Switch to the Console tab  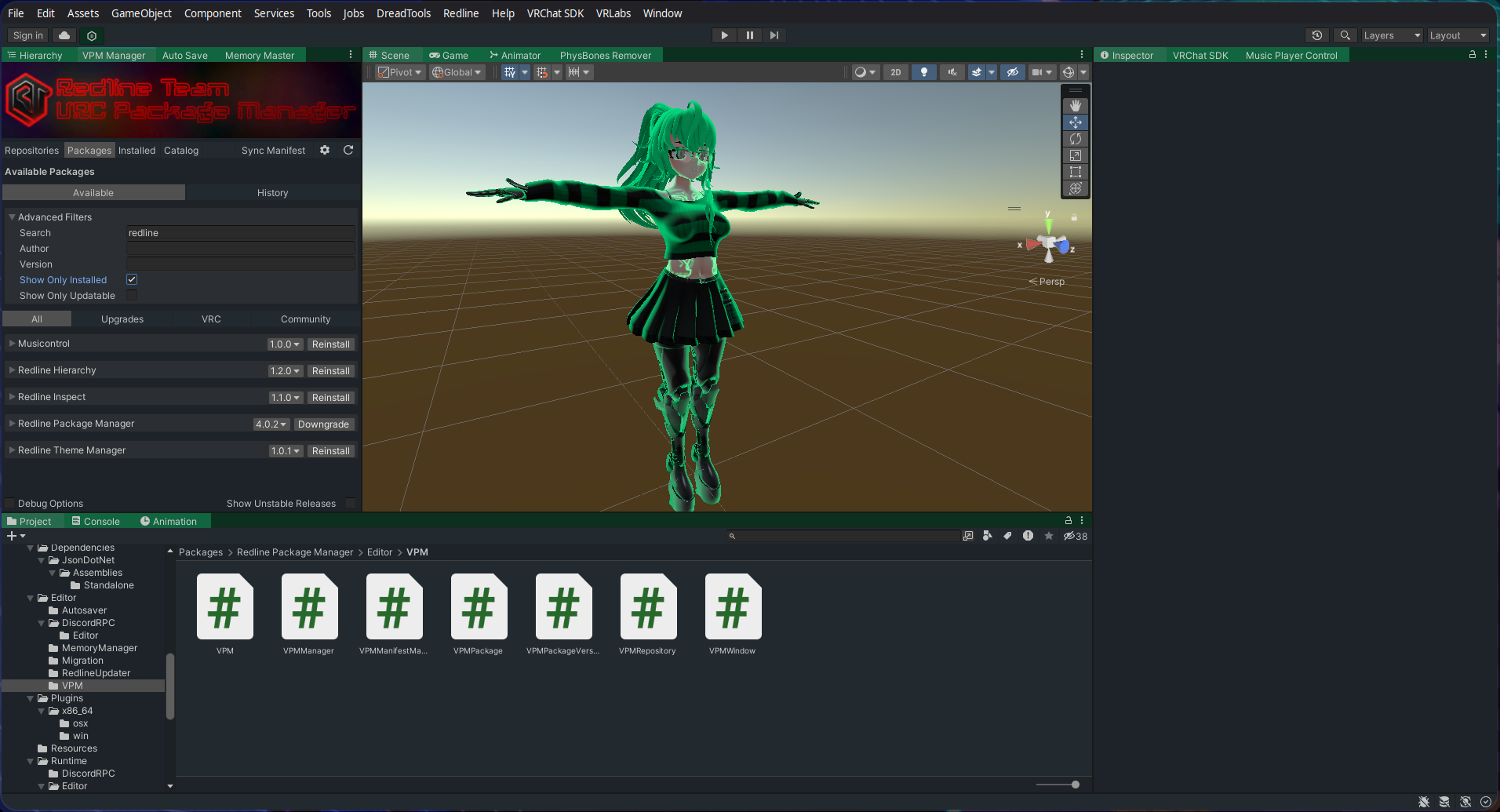pyautogui.click(x=96, y=521)
